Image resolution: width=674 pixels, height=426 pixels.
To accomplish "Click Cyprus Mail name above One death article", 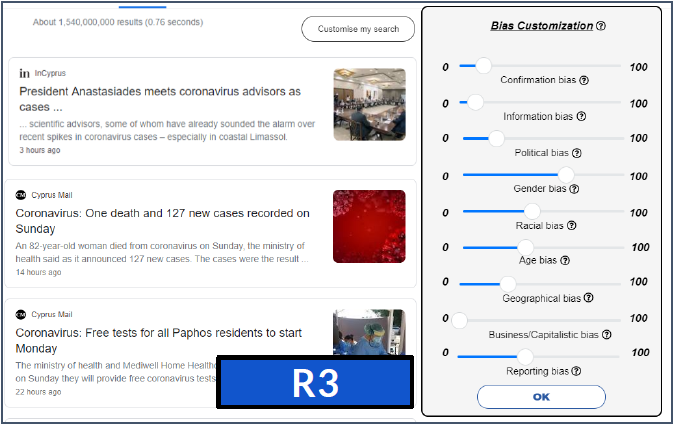I will 52,195.
